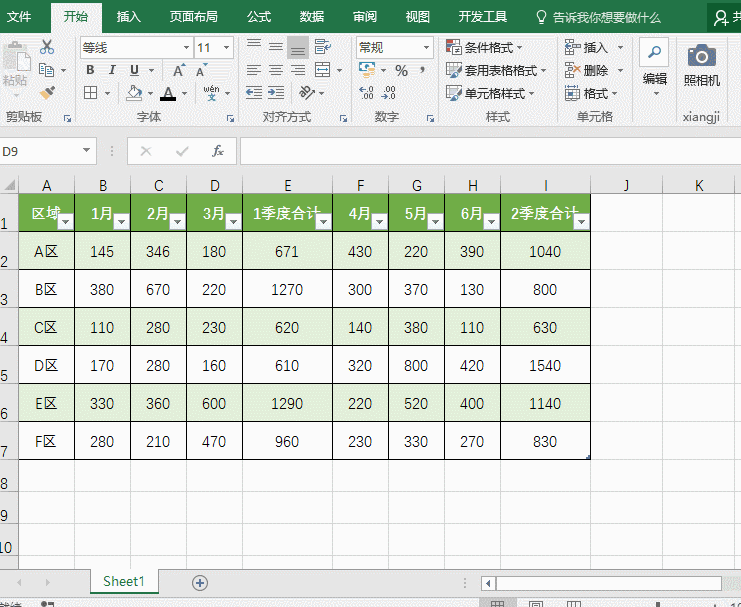
Task: Expand the 1季度合计 column filter dropdown
Action: (x=324, y=222)
